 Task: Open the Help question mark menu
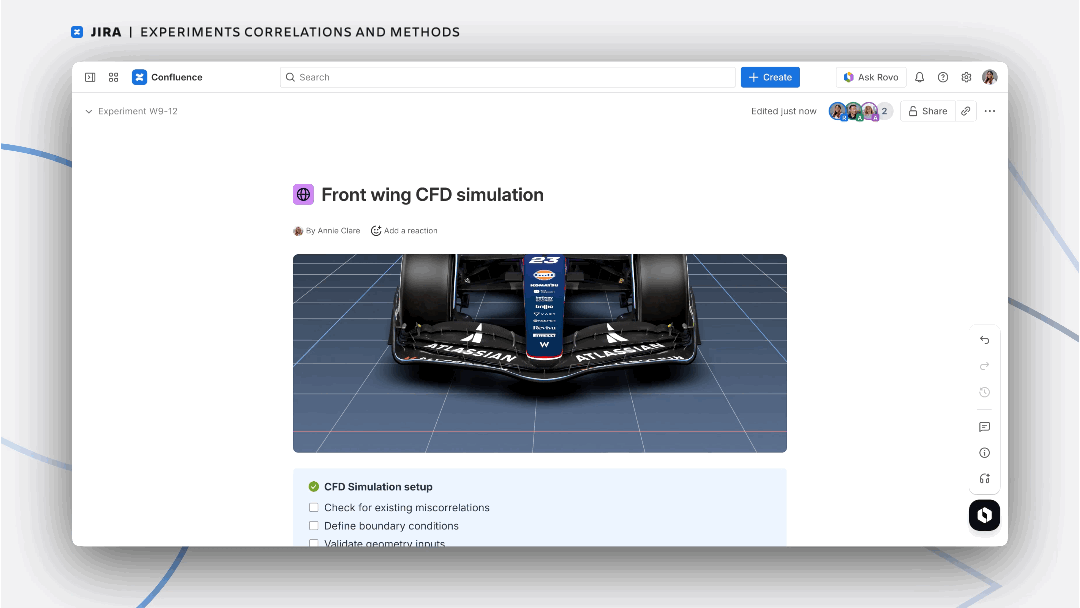pos(941,76)
